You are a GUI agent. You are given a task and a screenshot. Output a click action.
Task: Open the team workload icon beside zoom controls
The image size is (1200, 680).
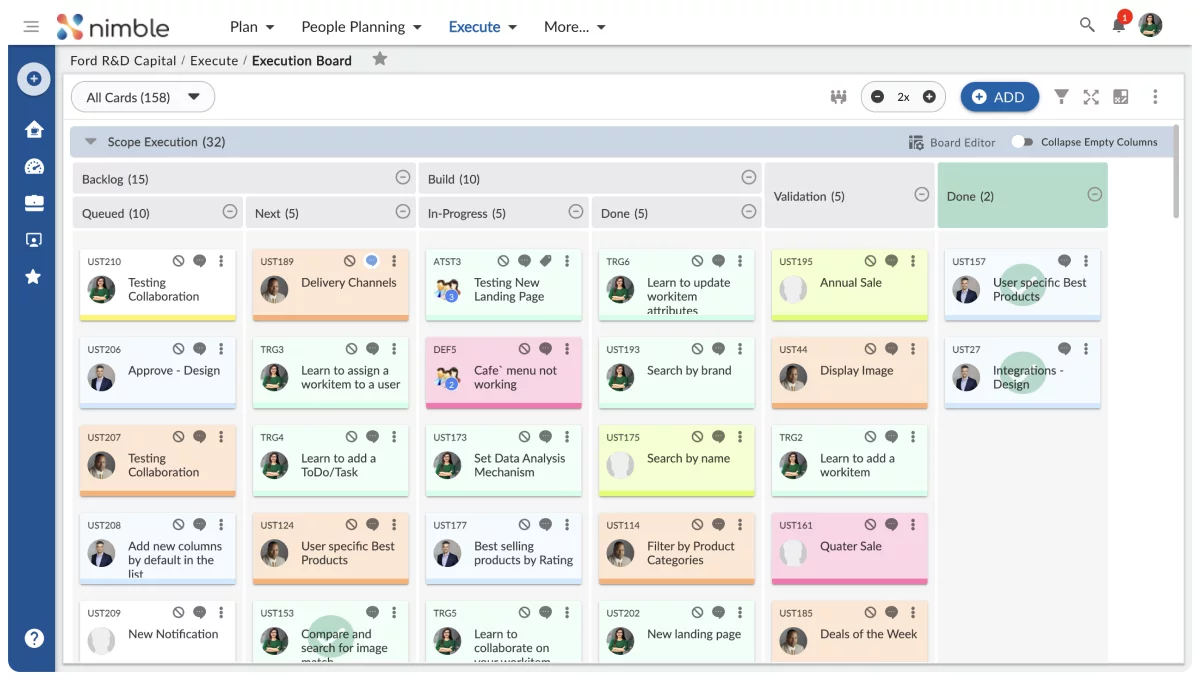coord(838,96)
